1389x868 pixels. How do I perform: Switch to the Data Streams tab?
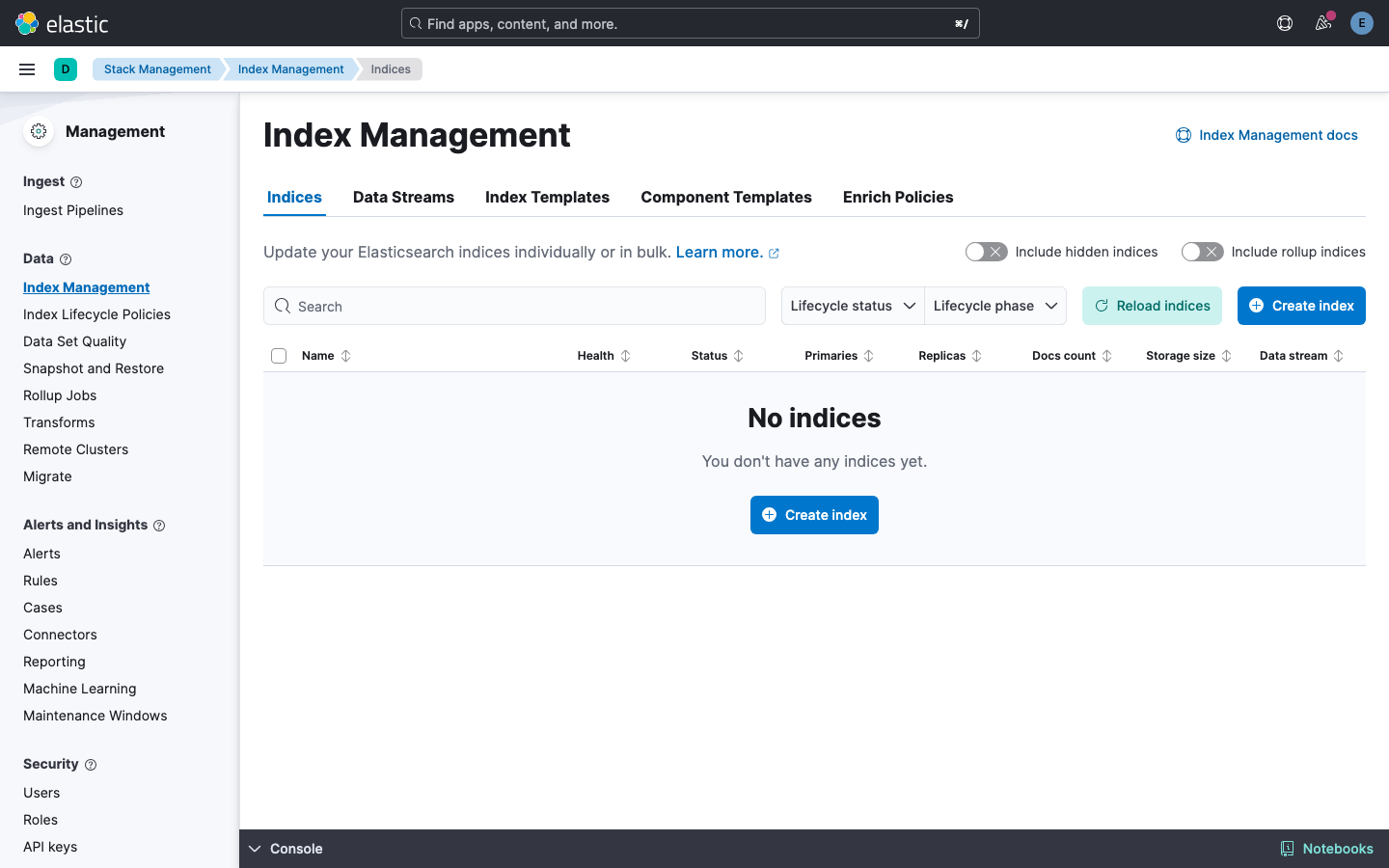click(403, 197)
